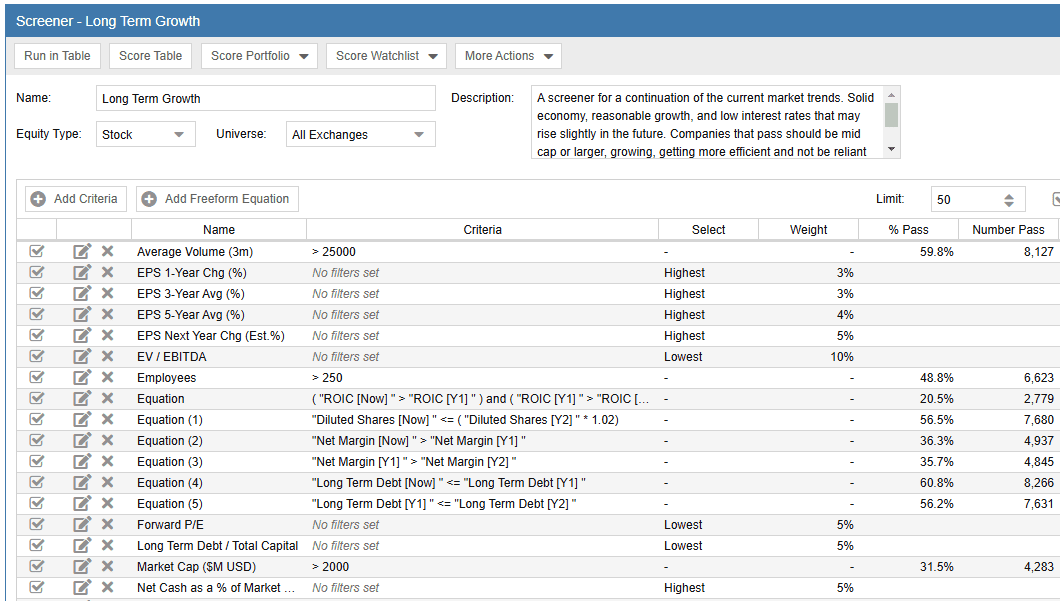Viewport: 1060px width, 601px height.
Task: Edit the EPS Next Year Chg criterion
Action: [82, 335]
